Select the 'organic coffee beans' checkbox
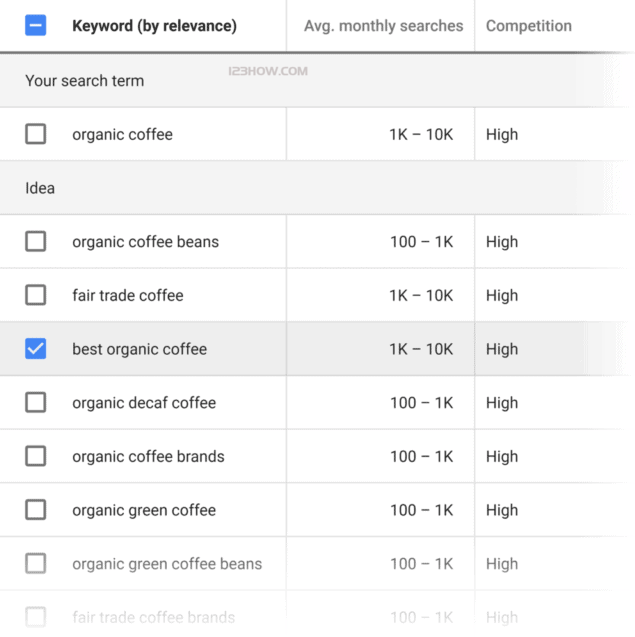Screen dimensions: 635x637 tap(35, 241)
